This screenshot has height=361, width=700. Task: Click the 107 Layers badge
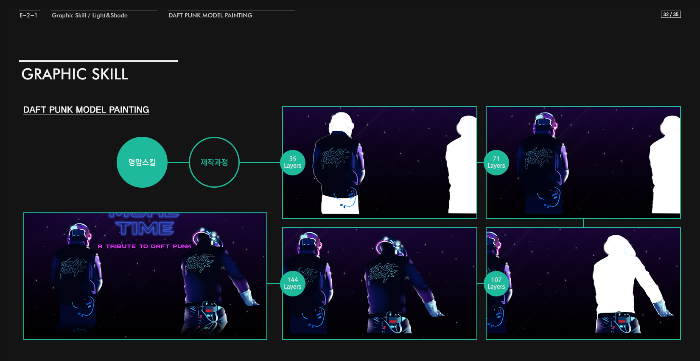point(496,283)
